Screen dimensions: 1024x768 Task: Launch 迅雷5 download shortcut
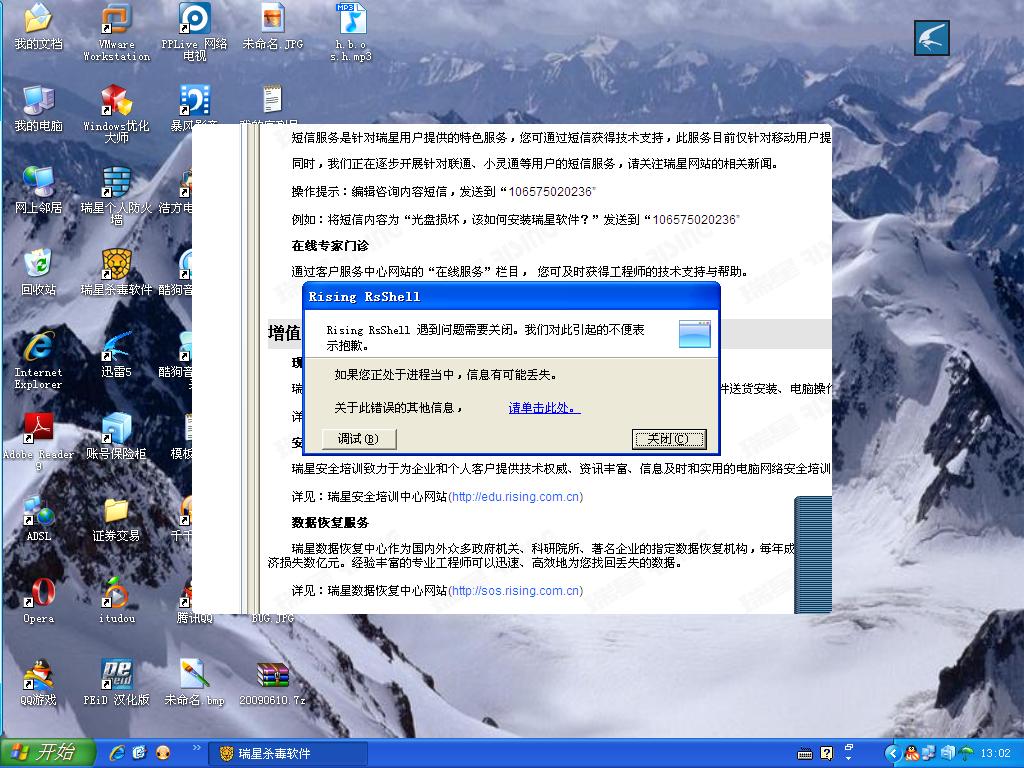click(116, 355)
